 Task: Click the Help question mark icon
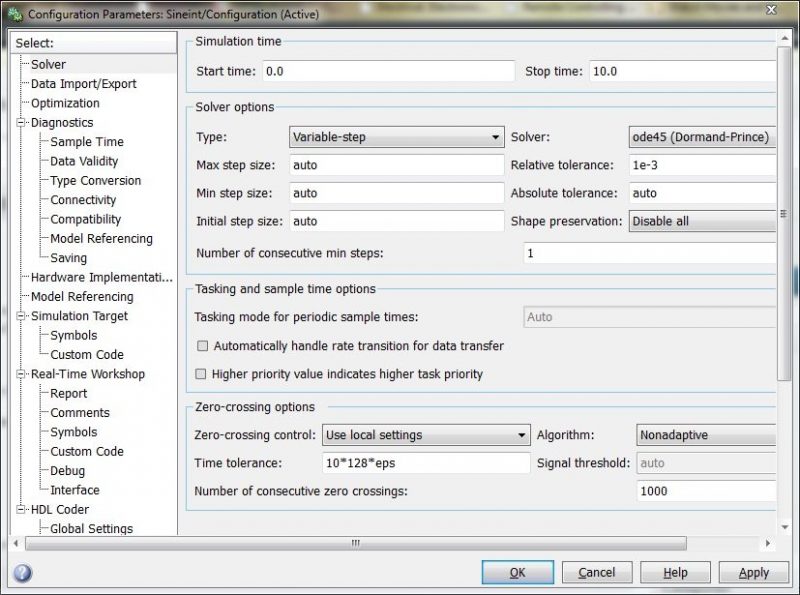pyautogui.click(x=21, y=572)
